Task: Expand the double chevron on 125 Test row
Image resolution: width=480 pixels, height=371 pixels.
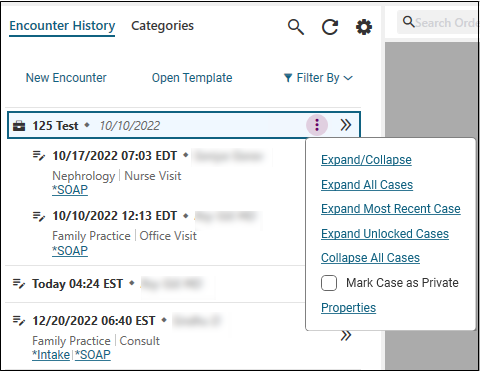Action: coord(346,125)
